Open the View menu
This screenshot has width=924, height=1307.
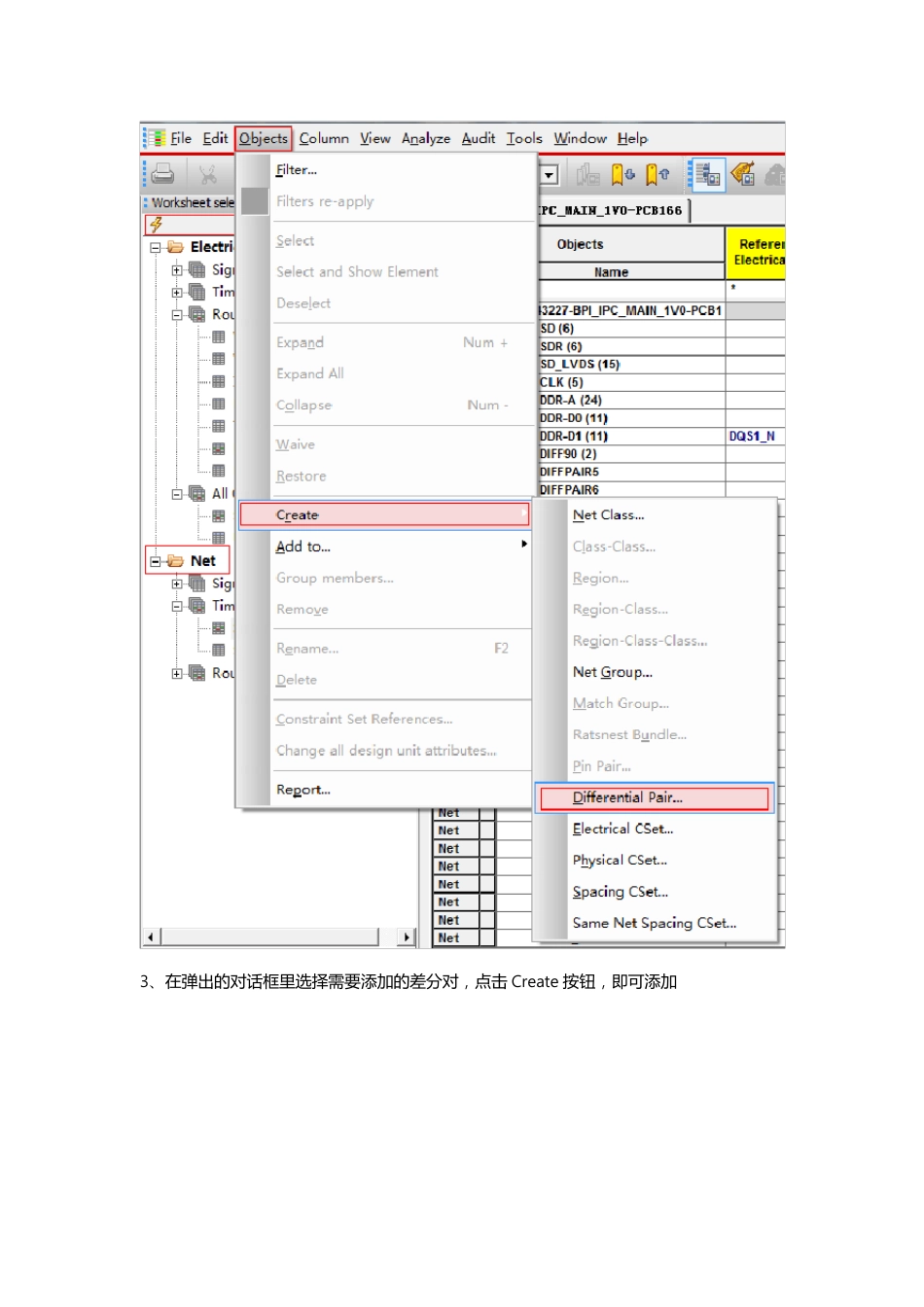pos(375,138)
